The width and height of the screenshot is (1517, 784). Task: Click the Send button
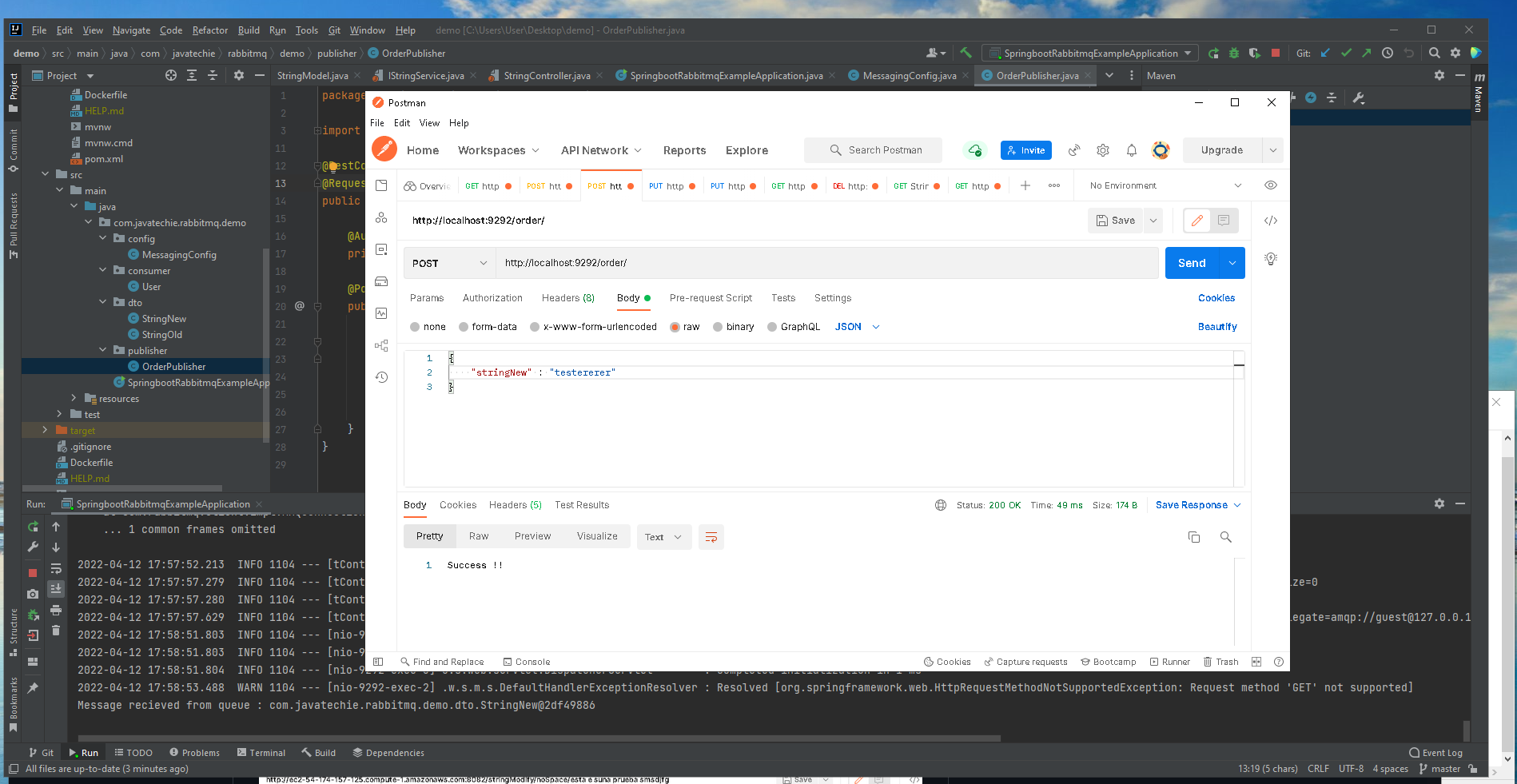pos(1191,262)
